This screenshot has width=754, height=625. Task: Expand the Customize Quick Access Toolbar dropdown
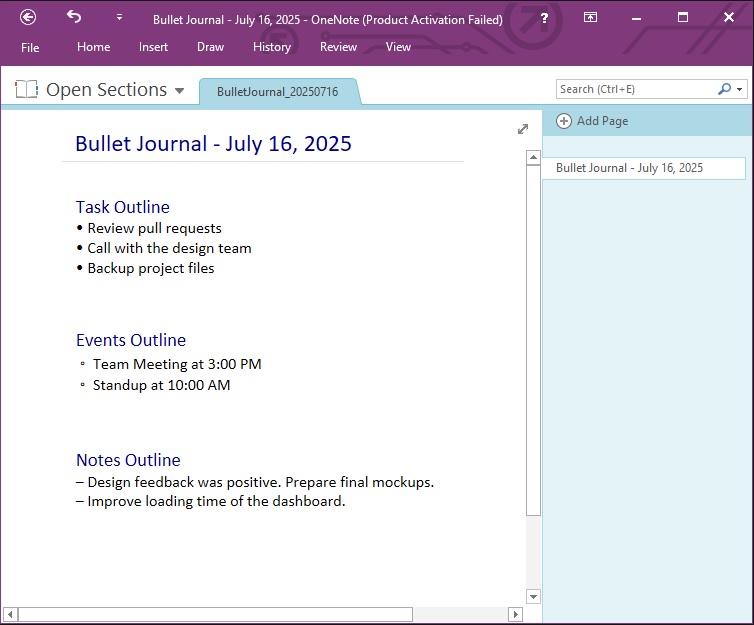119,18
